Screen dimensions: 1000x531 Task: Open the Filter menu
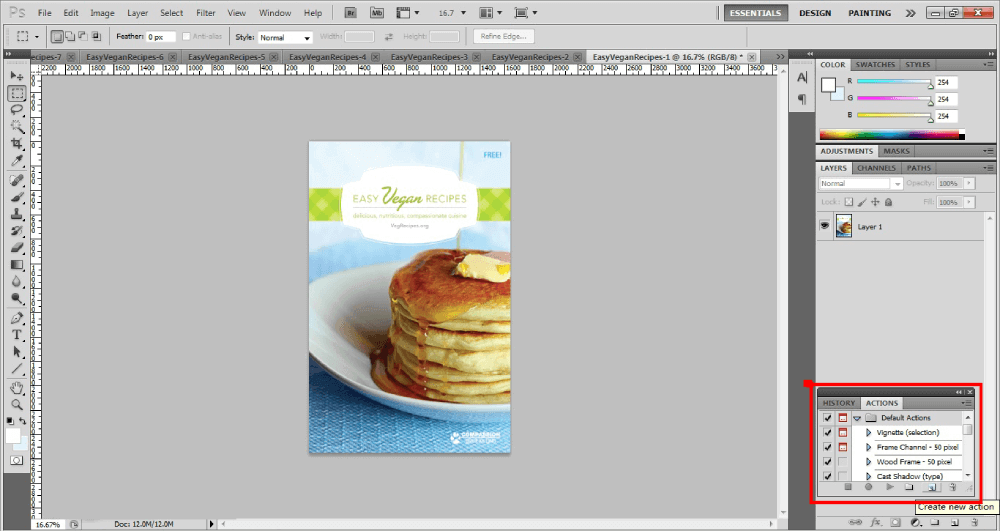click(x=205, y=13)
